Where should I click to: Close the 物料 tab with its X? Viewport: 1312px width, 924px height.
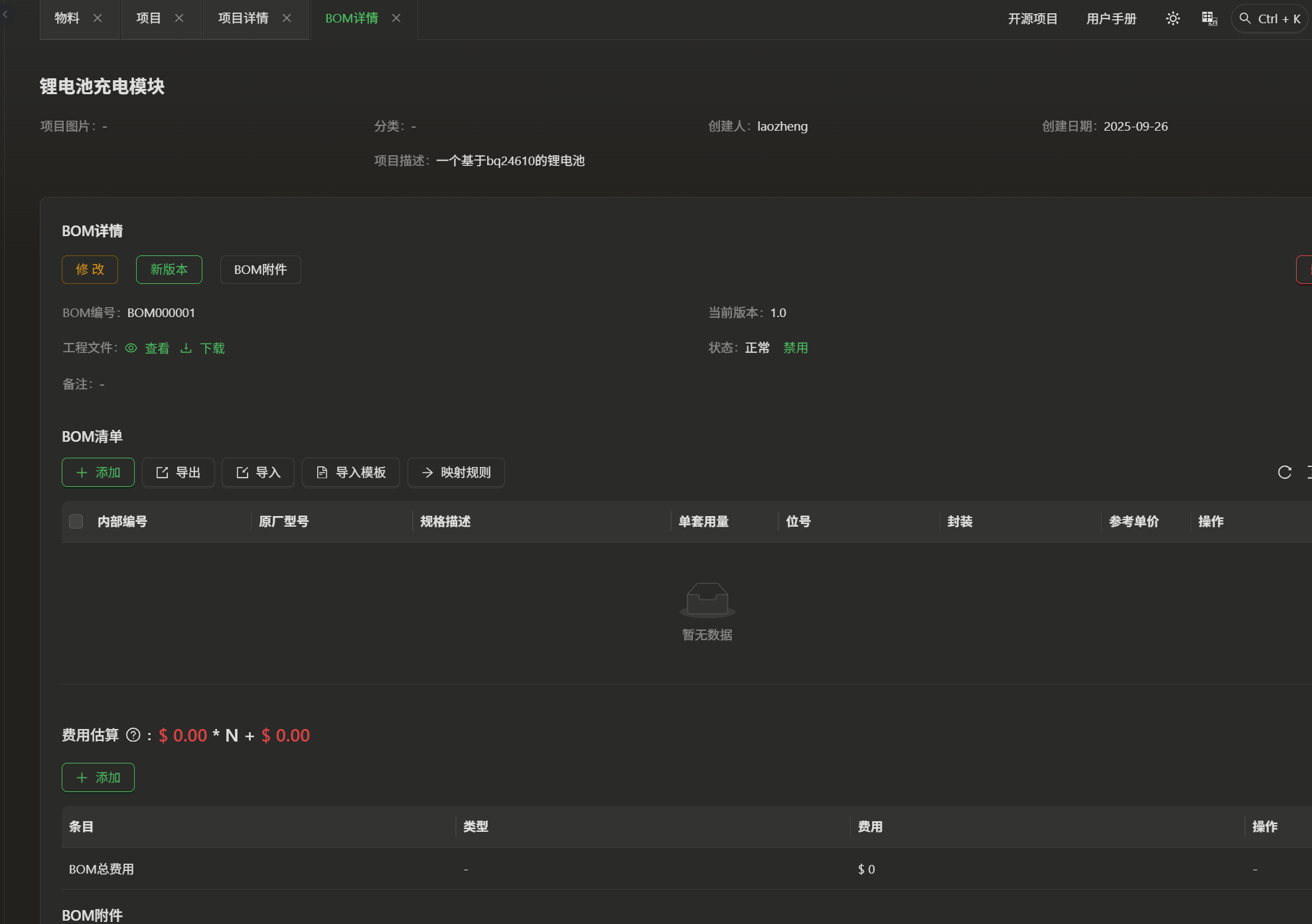click(98, 19)
